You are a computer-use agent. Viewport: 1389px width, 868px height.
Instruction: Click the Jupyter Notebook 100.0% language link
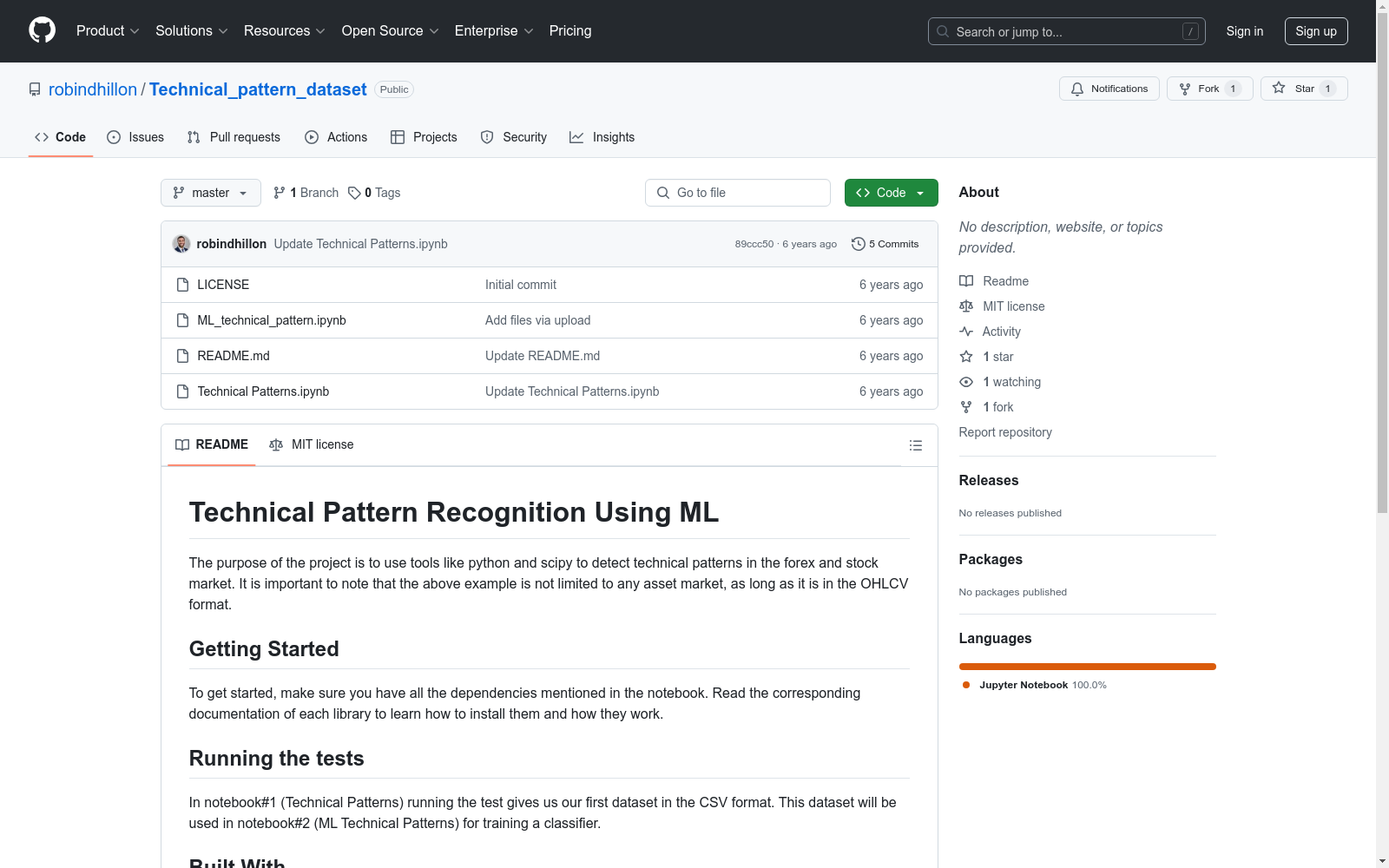(x=1035, y=685)
